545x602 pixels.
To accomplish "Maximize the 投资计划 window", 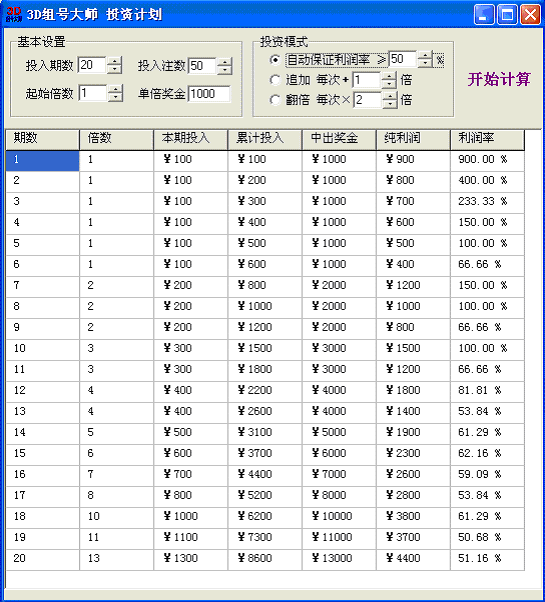I will (x=507, y=15).
